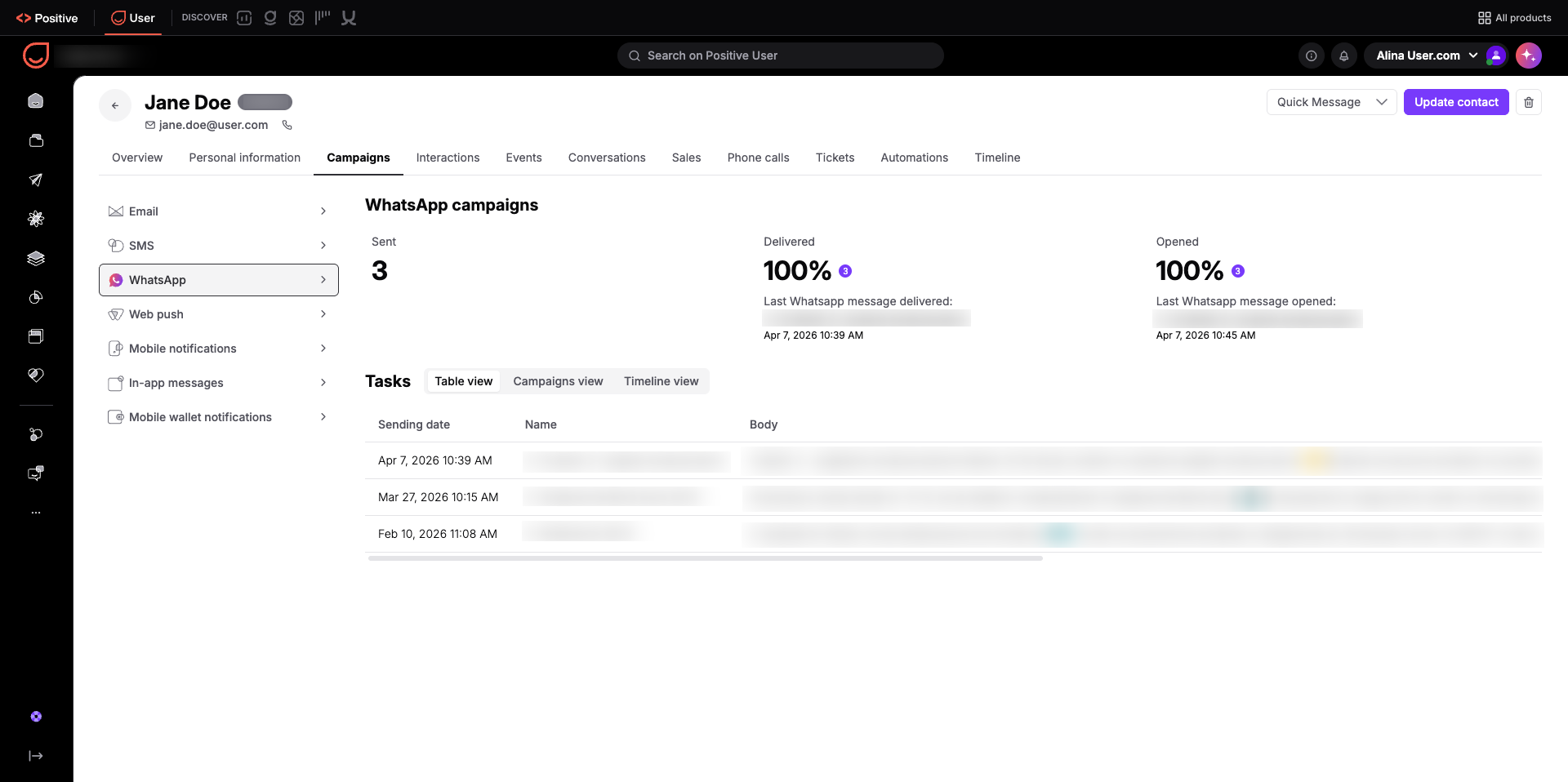
Task: Expand the Mobile notifications row
Action: pos(219,349)
